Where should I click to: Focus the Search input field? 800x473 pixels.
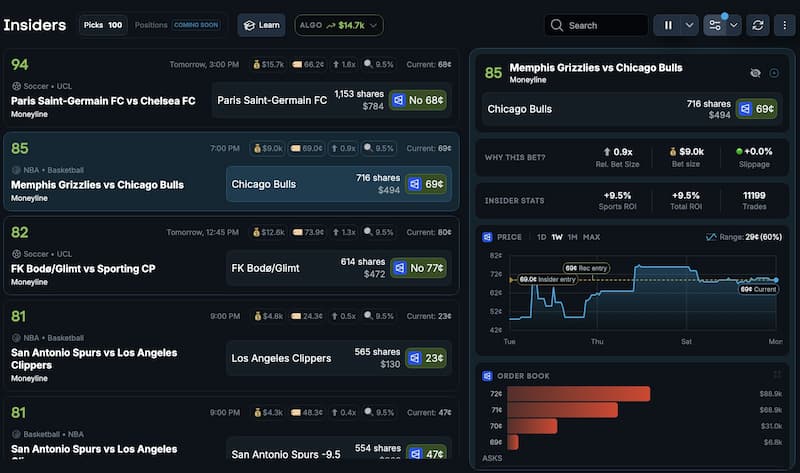click(596, 25)
